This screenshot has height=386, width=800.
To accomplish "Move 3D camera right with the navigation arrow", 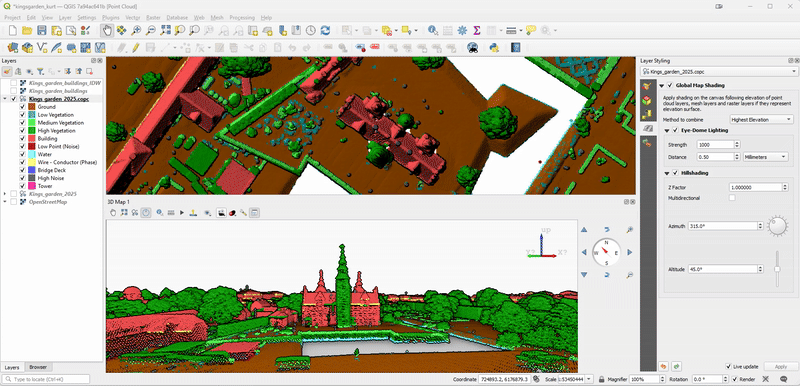I will [x=630, y=252].
